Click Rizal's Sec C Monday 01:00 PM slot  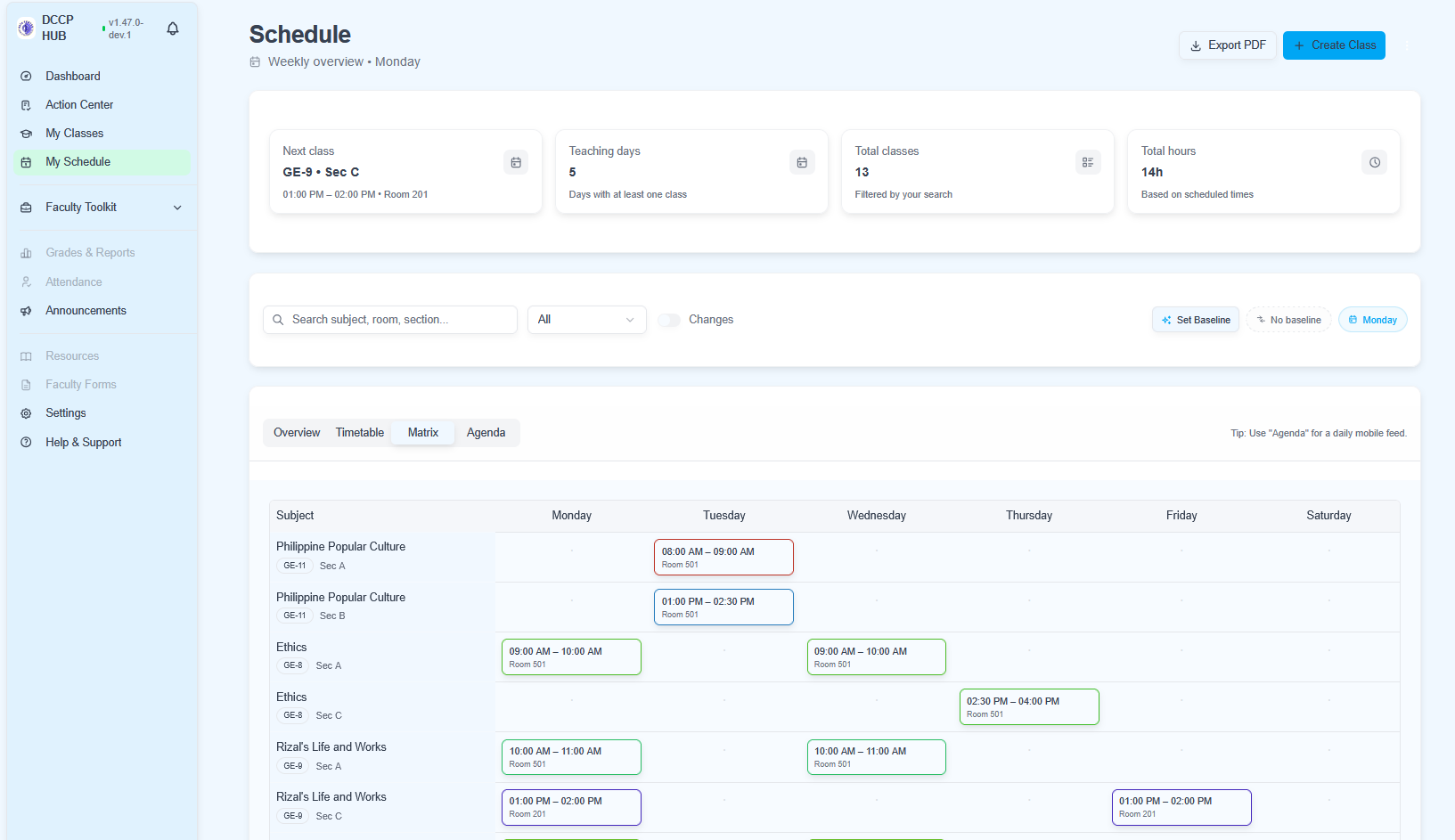point(571,807)
